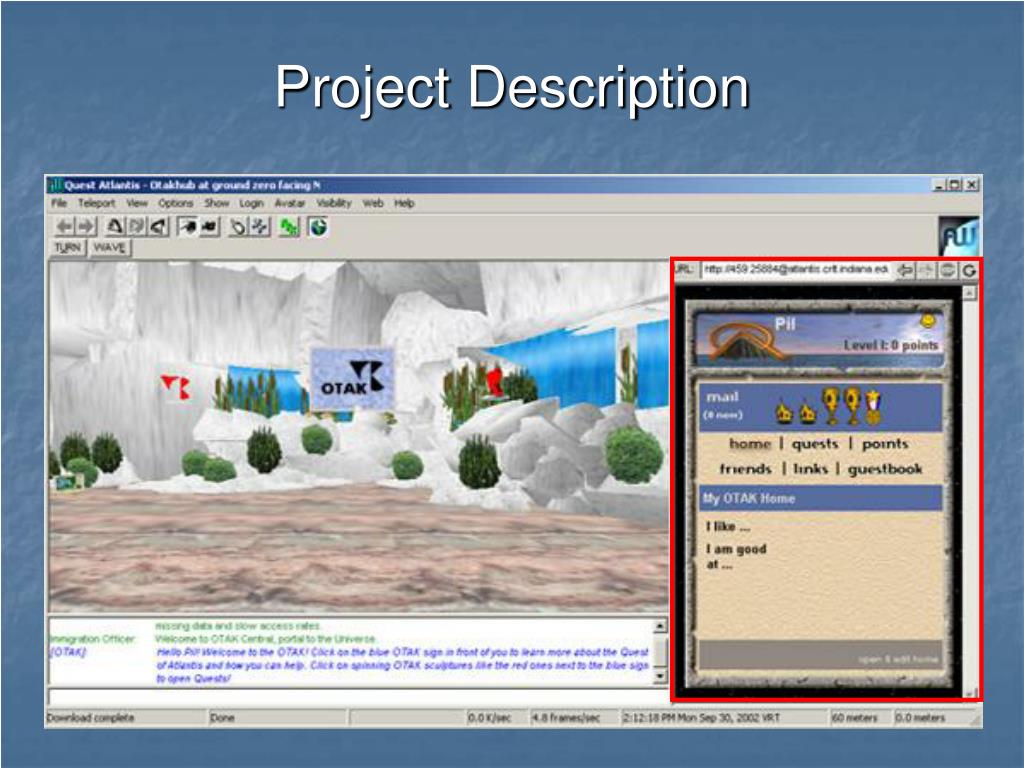The width and height of the screenshot is (1024, 768).
Task: Open the Teleport menu
Action: point(96,203)
